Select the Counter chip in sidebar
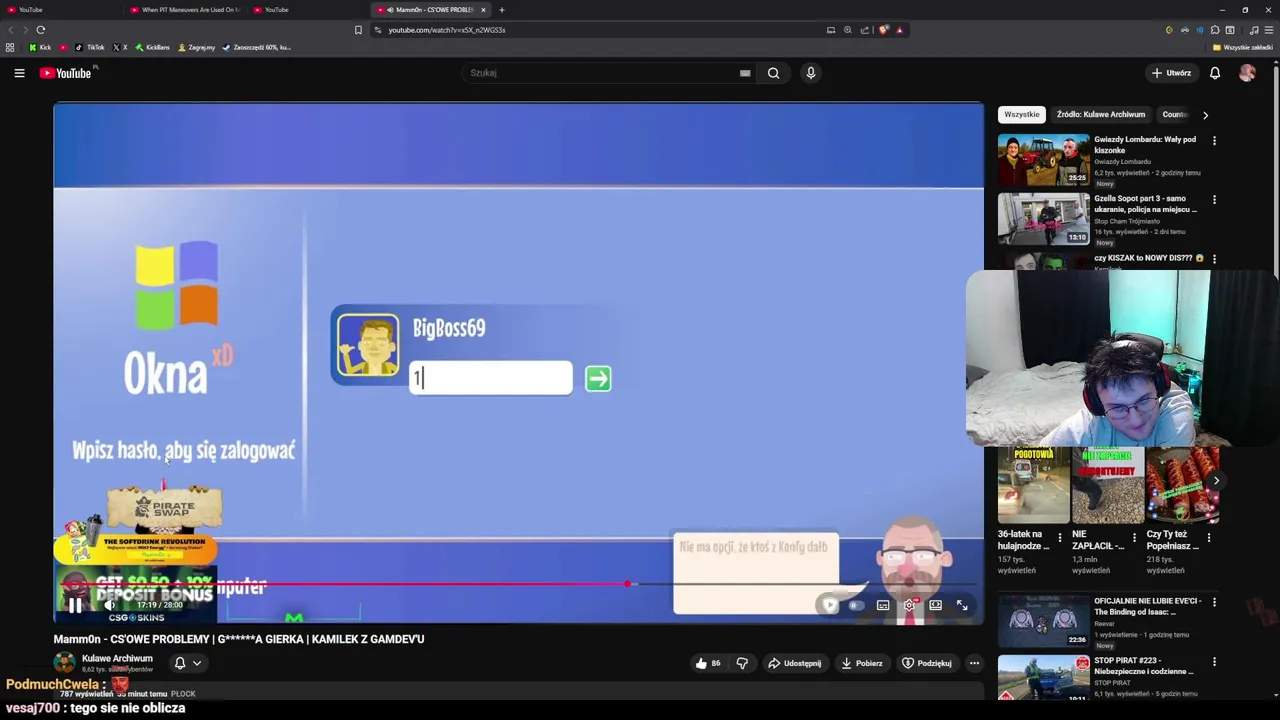The height and width of the screenshot is (720, 1280). 1175,115
